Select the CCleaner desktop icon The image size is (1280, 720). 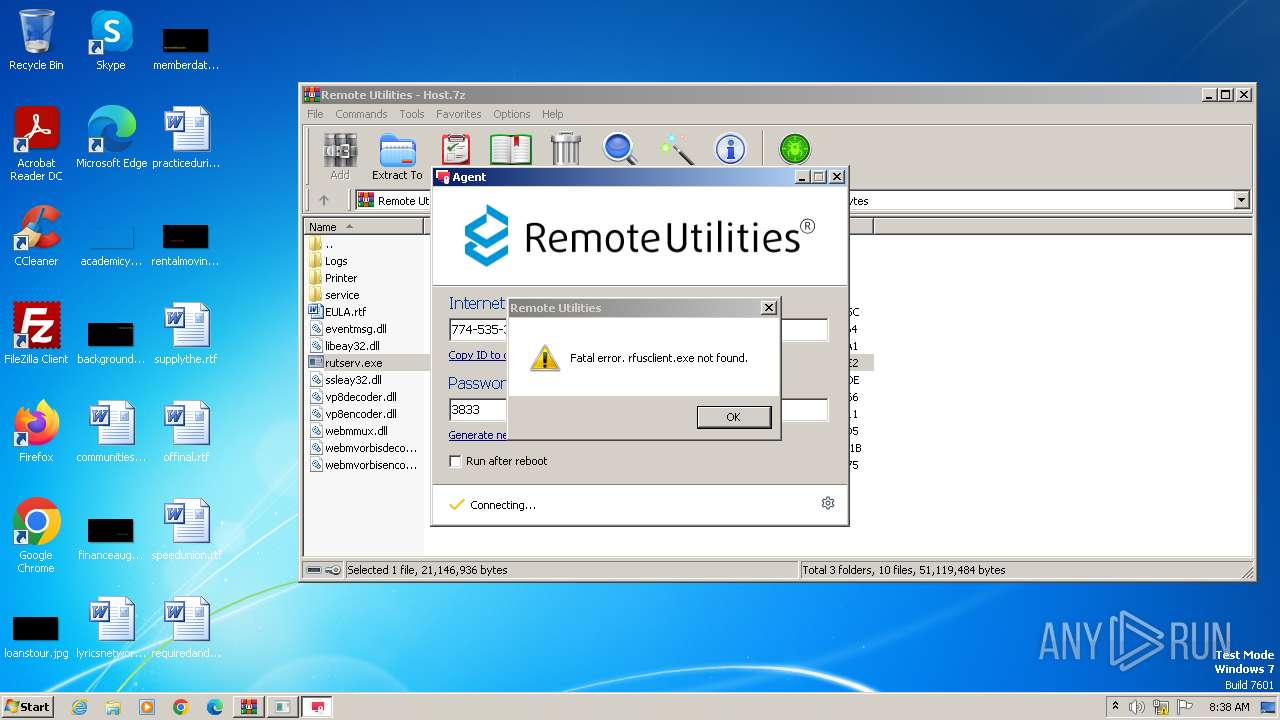[36, 236]
